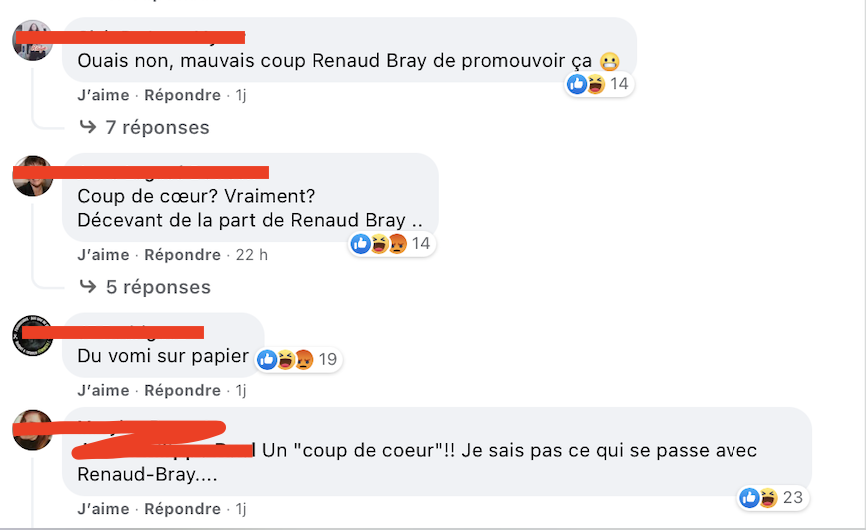This screenshot has width=866, height=530.
Task: Open reactions on 'Coup de cœur? Vraiment?' comment
Action: [392, 243]
